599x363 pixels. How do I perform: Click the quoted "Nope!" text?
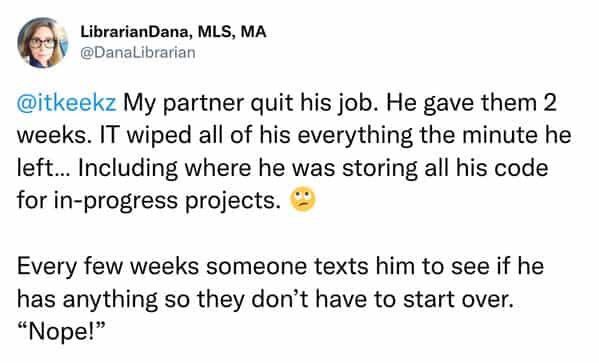pyautogui.click(x=61, y=332)
